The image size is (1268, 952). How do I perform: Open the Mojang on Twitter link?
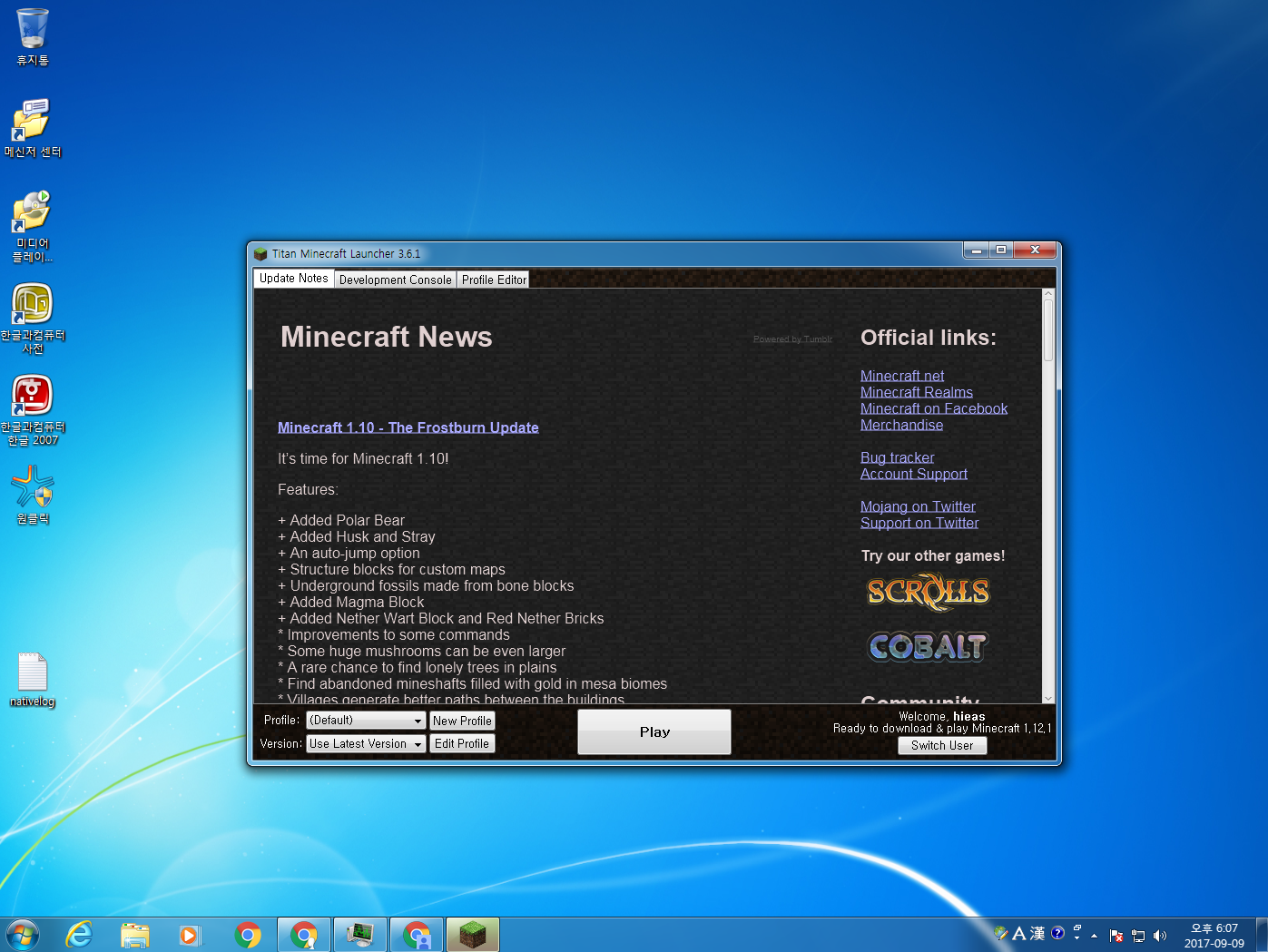(x=918, y=506)
